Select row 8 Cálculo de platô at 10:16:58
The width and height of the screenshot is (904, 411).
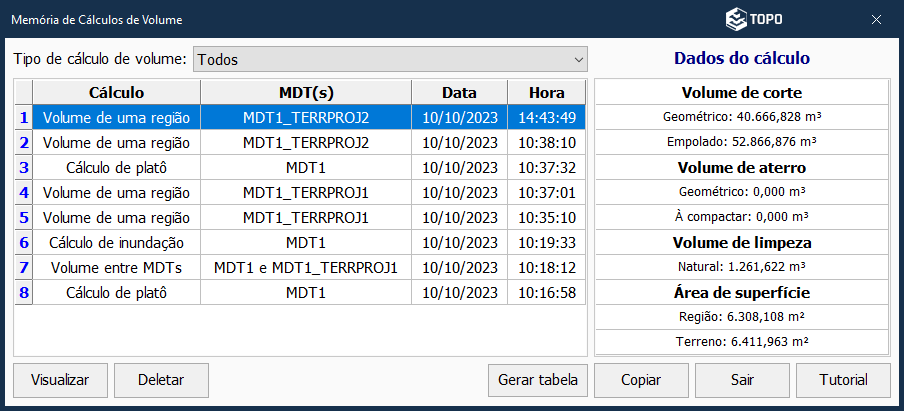116,292
